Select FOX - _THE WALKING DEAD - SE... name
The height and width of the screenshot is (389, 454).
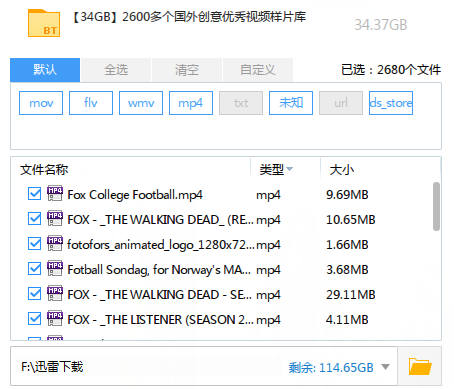pyautogui.click(x=160, y=295)
